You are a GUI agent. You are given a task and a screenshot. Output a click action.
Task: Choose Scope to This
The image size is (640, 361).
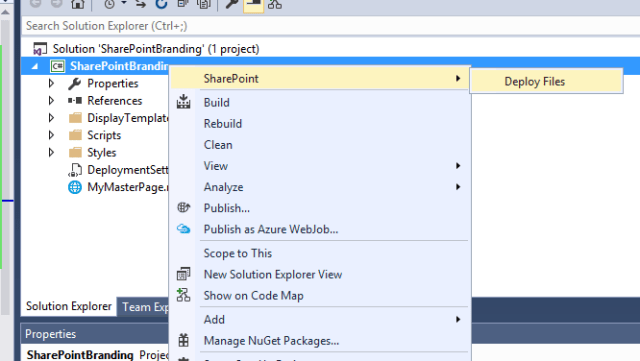[320, 253]
